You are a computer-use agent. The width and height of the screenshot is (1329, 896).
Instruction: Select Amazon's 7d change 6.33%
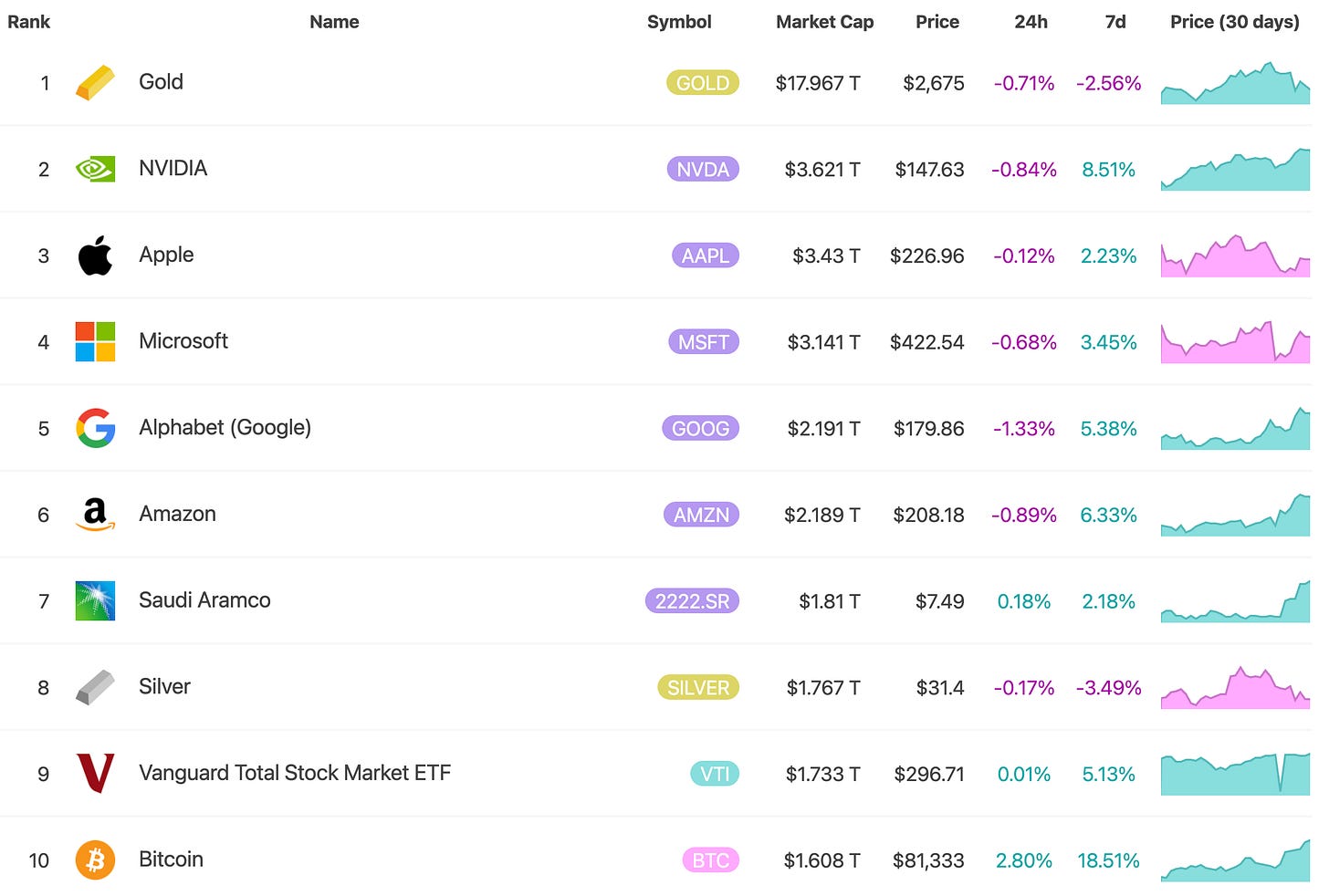[x=1108, y=515]
